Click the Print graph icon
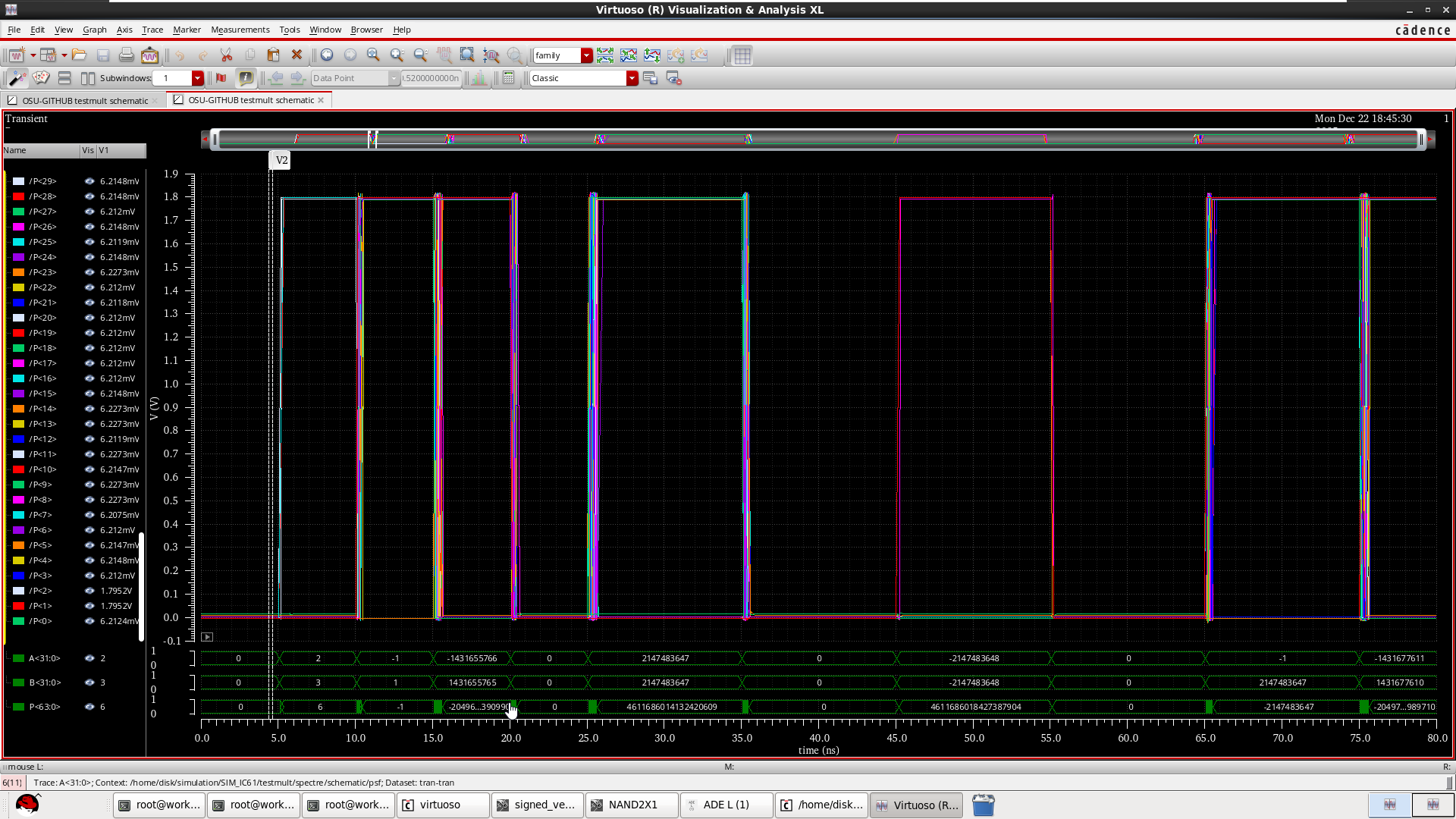 coord(127,55)
